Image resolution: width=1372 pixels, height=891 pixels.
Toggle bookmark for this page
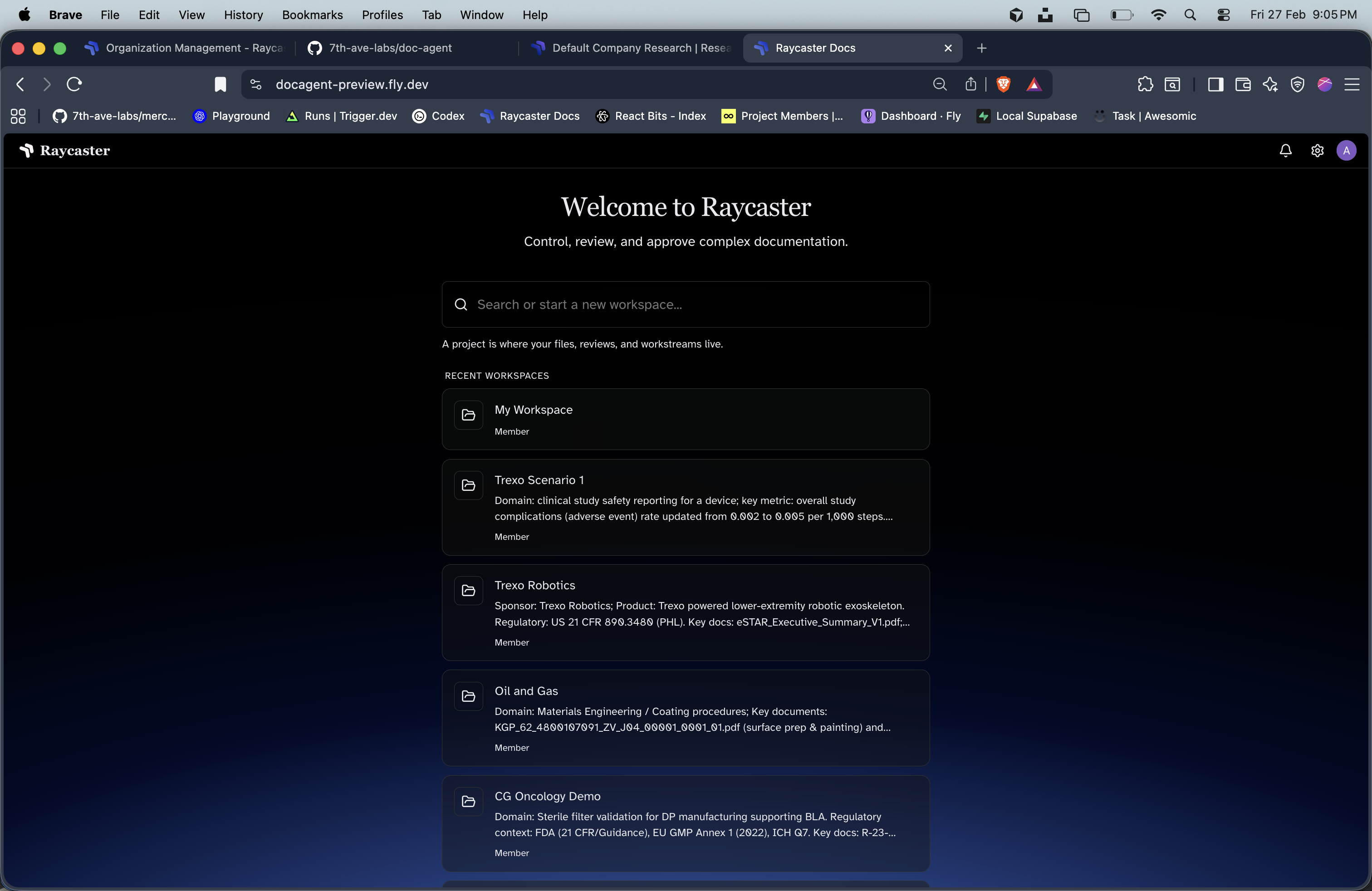tap(220, 85)
